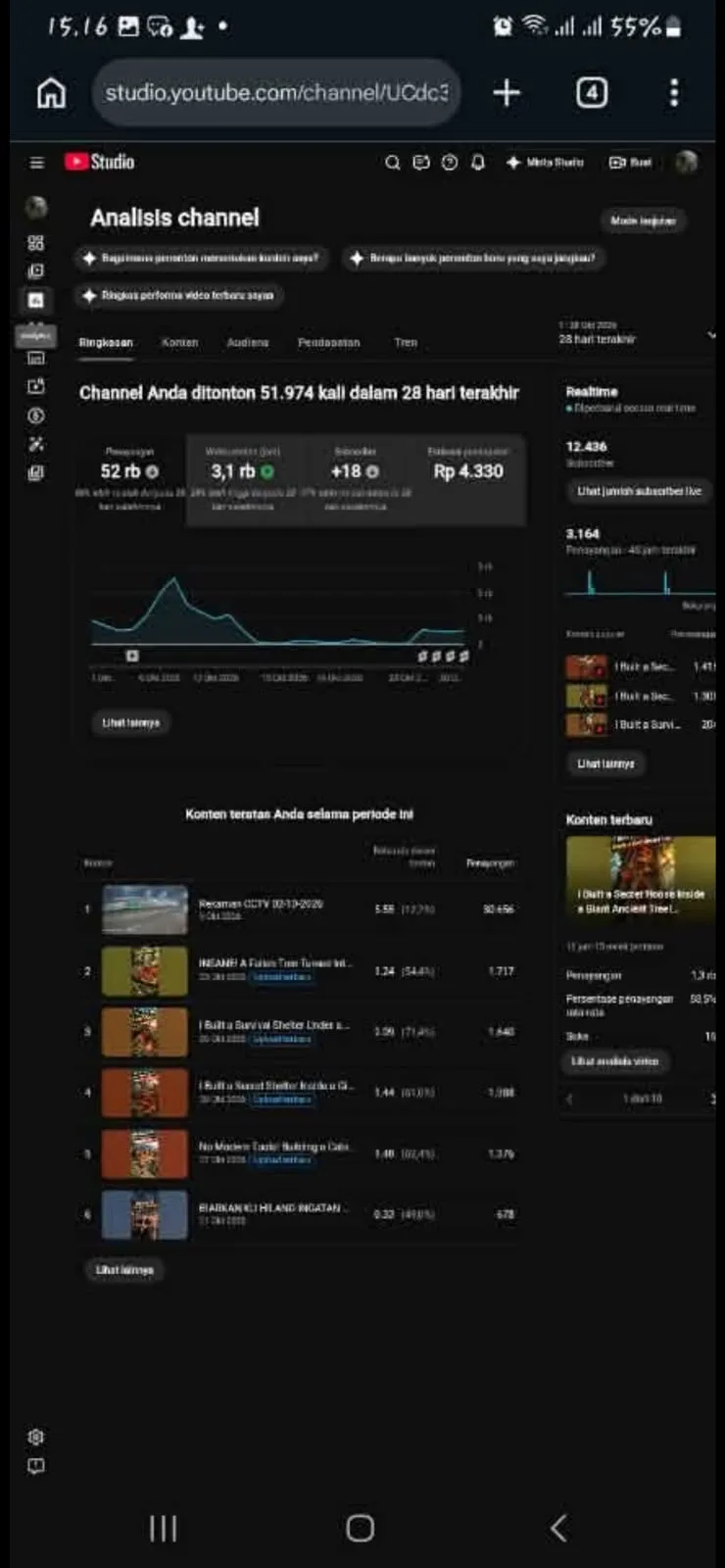Image resolution: width=725 pixels, height=1568 pixels.
Task: Click the Minta Studio sparkle button
Action: 545,163
